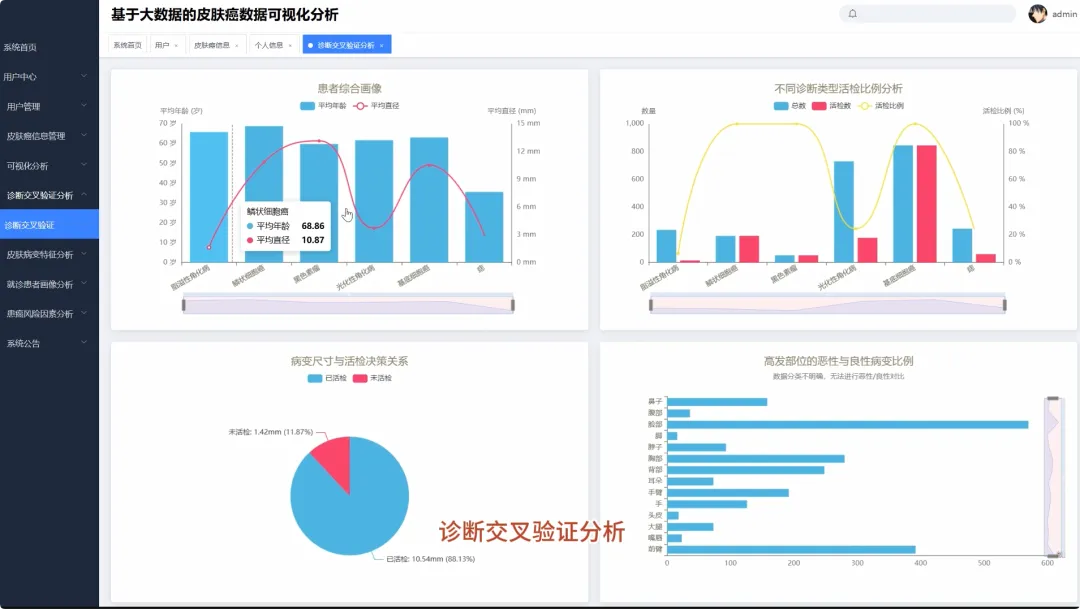This screenshot has width=1080, height=609.
Task: Expand the 系统公告 sidebar menu
Action: [x=50, y=343]
